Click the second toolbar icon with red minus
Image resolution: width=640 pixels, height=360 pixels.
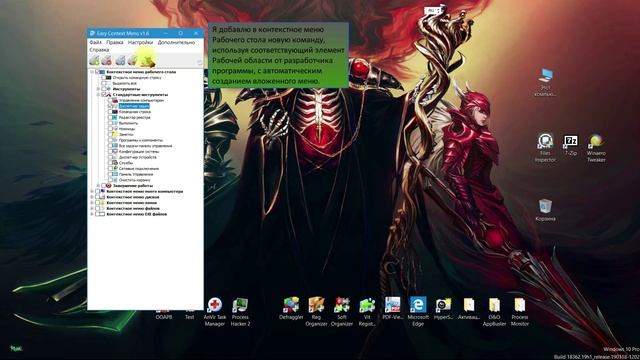click(x=107, y=61)
